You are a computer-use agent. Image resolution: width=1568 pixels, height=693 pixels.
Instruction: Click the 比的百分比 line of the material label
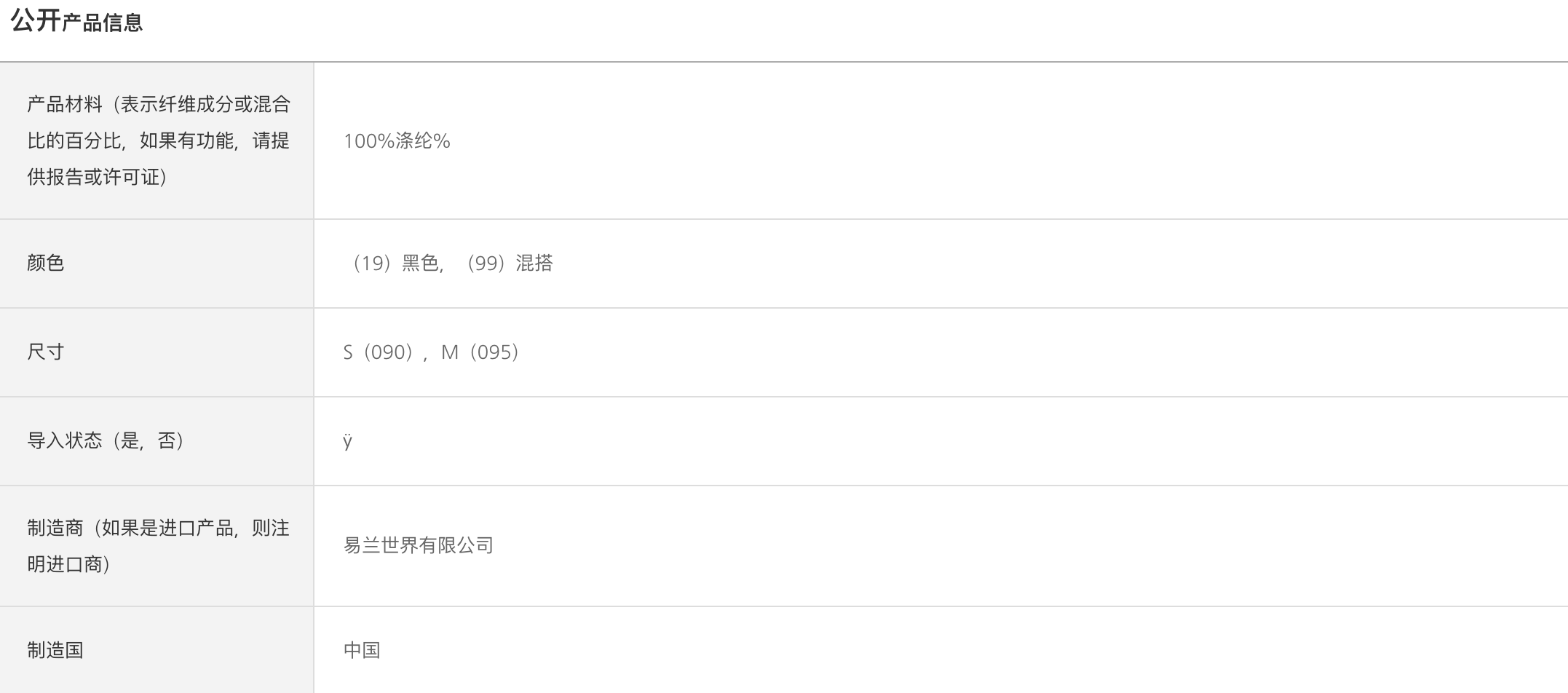[159, 140]
